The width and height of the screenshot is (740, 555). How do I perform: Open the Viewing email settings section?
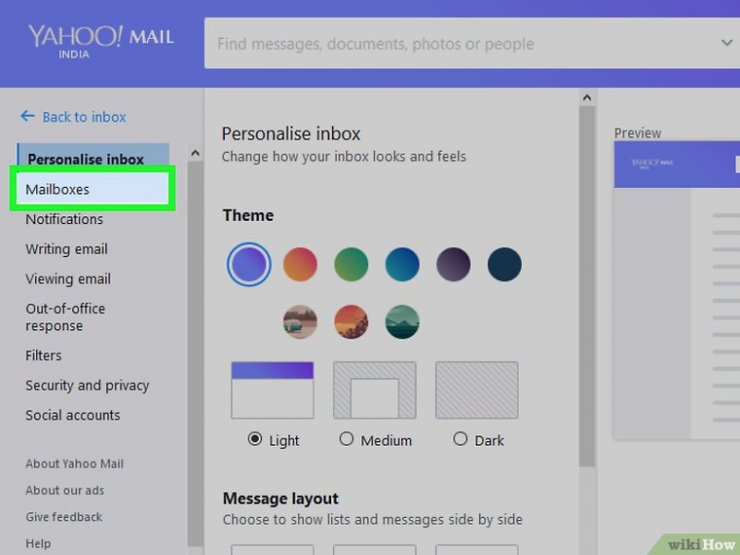(x=68, y=279)
